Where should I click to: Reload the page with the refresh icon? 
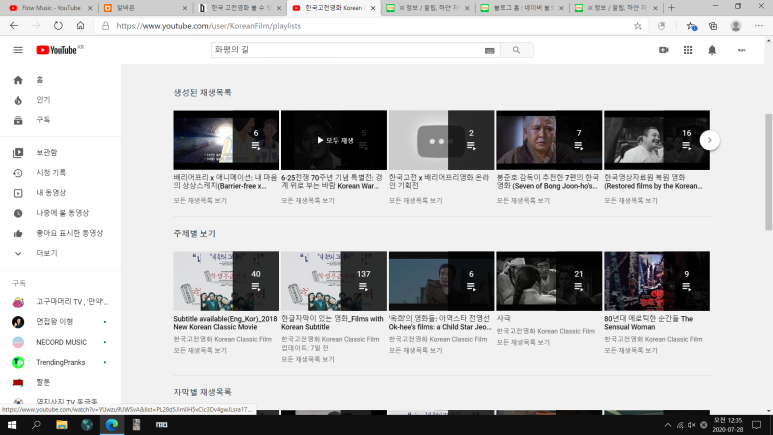(58, 26)
